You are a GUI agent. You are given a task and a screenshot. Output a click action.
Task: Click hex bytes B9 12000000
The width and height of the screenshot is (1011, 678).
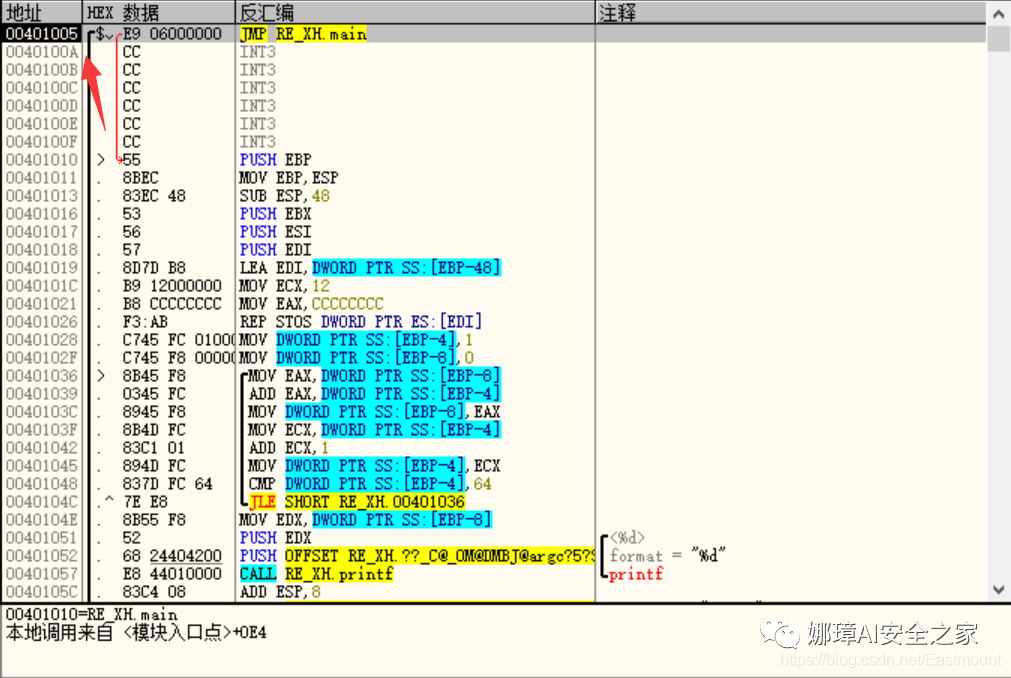click(172, 286)
